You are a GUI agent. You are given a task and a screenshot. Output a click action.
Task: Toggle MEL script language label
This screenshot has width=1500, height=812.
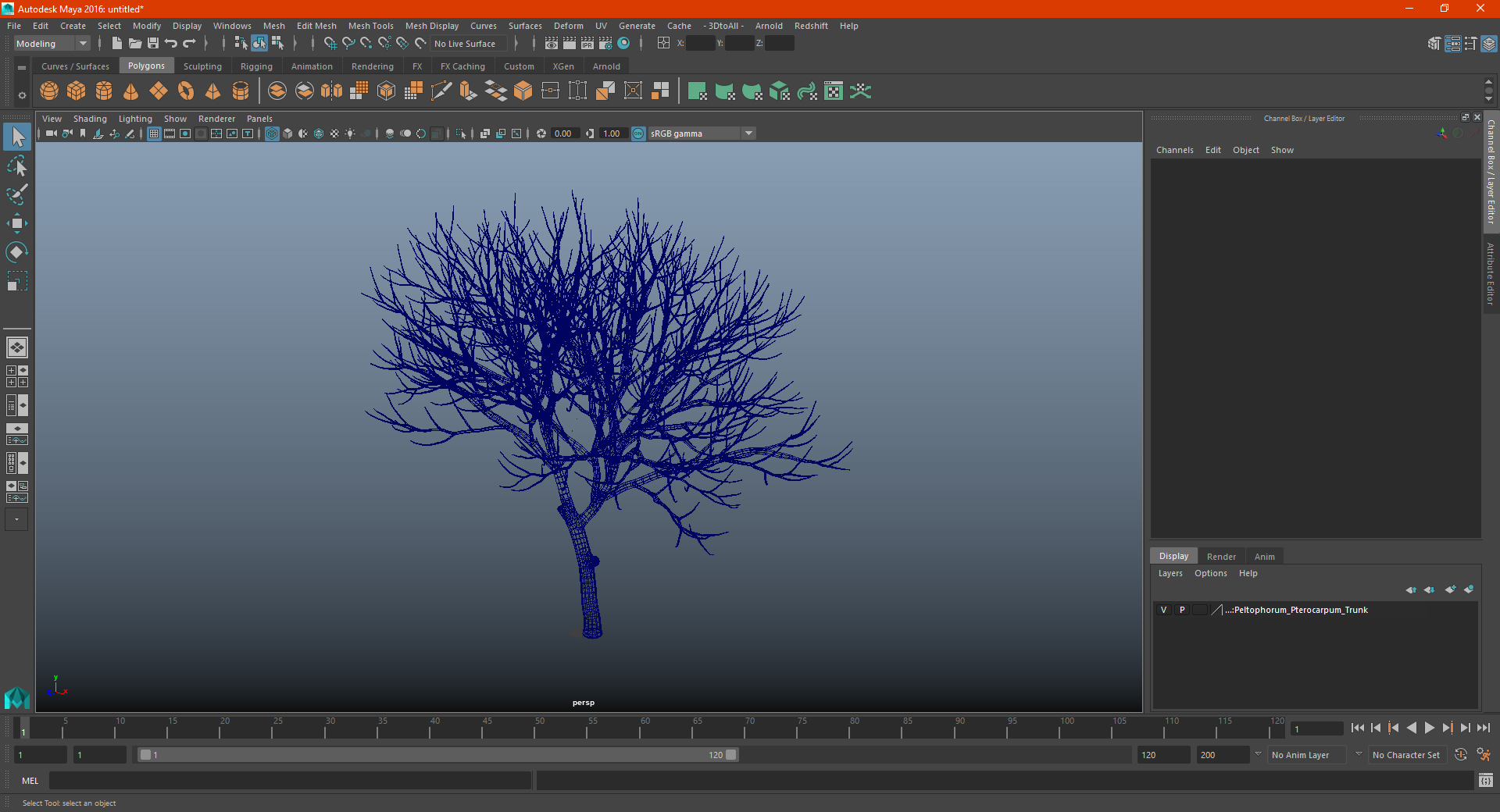click(x=30, y=781)
